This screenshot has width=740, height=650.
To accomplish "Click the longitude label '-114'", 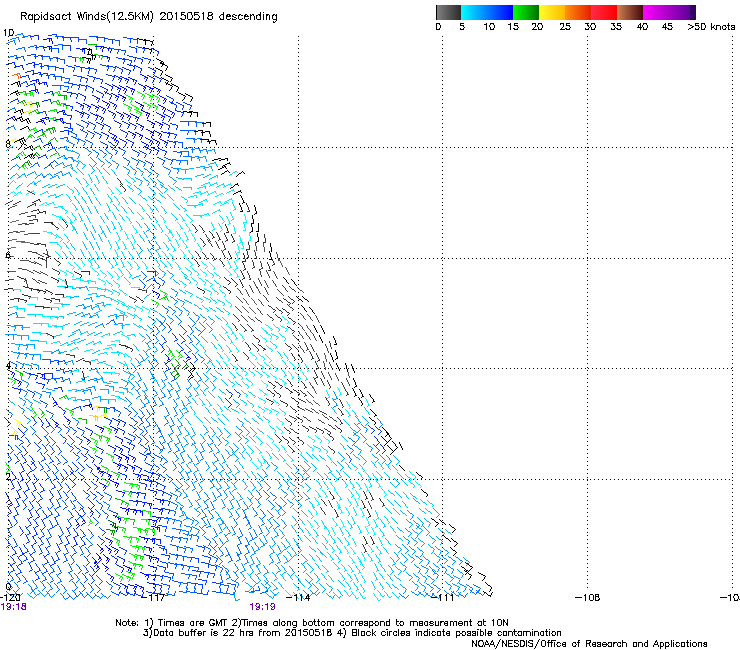I will pos(298,598).
